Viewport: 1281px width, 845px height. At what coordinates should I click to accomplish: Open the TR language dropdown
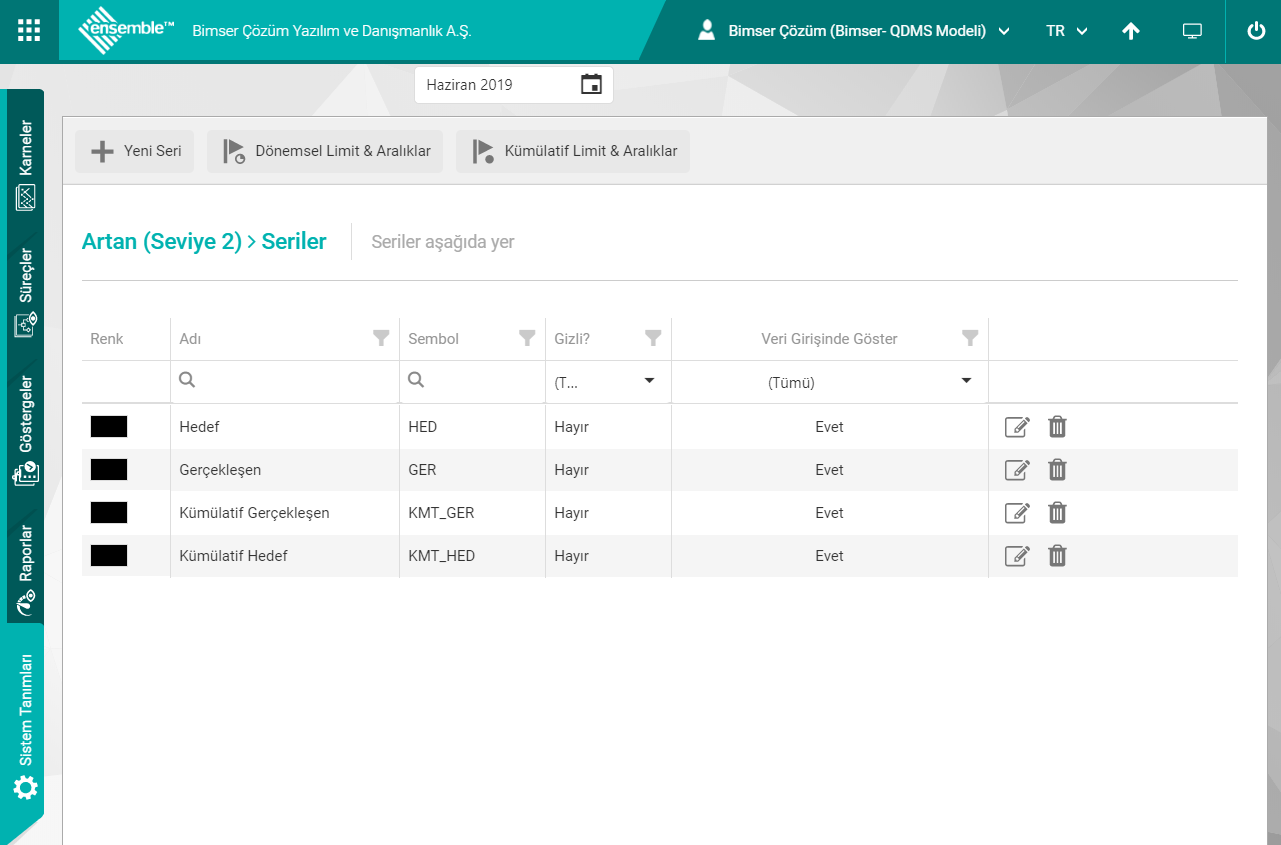tap(1066, 31)
